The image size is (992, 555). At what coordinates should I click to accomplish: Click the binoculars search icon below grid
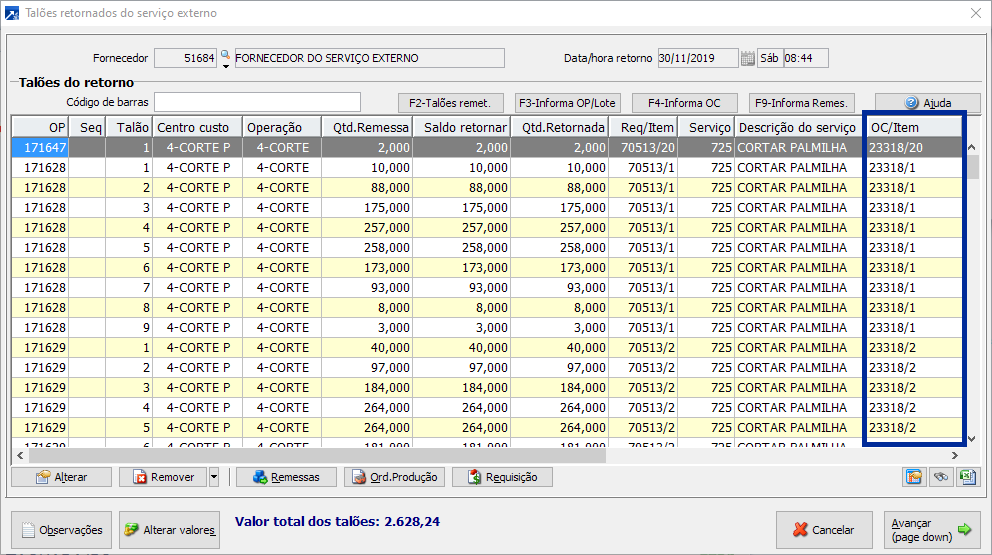pyautogui.click(x=941, y=477)
